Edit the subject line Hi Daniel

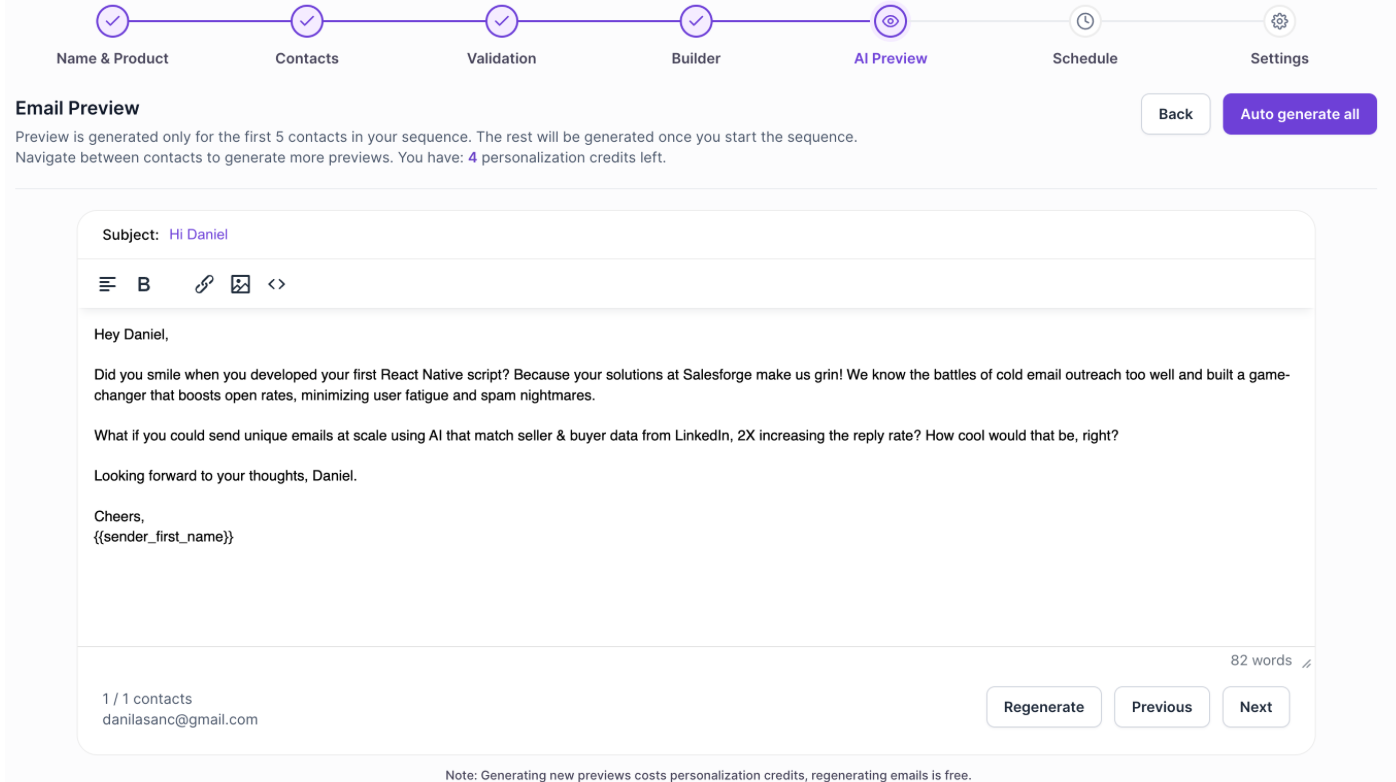(198, 234)
